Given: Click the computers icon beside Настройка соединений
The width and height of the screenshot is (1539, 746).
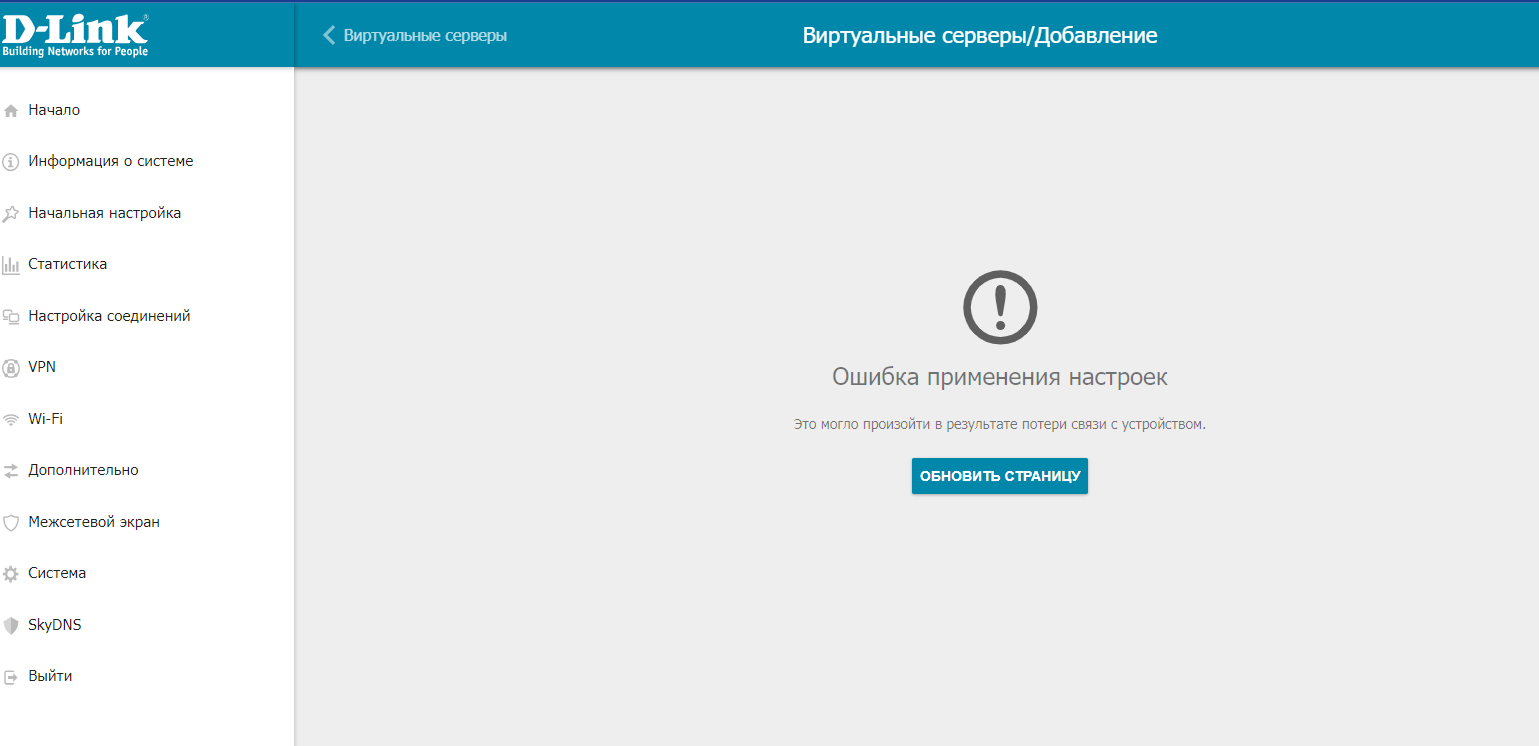Looking at the screenshot, I should click(x=11, y=317).
